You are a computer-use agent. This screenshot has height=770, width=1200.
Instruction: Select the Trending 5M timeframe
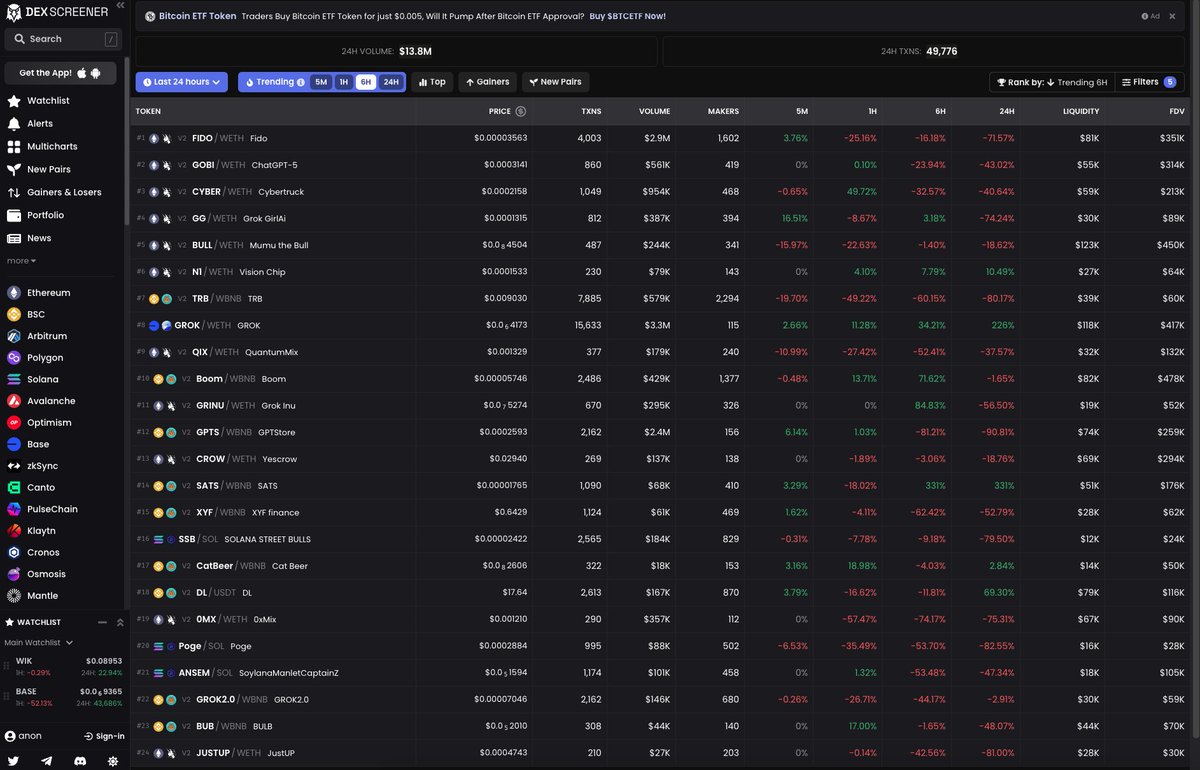(x=320, y=82)
